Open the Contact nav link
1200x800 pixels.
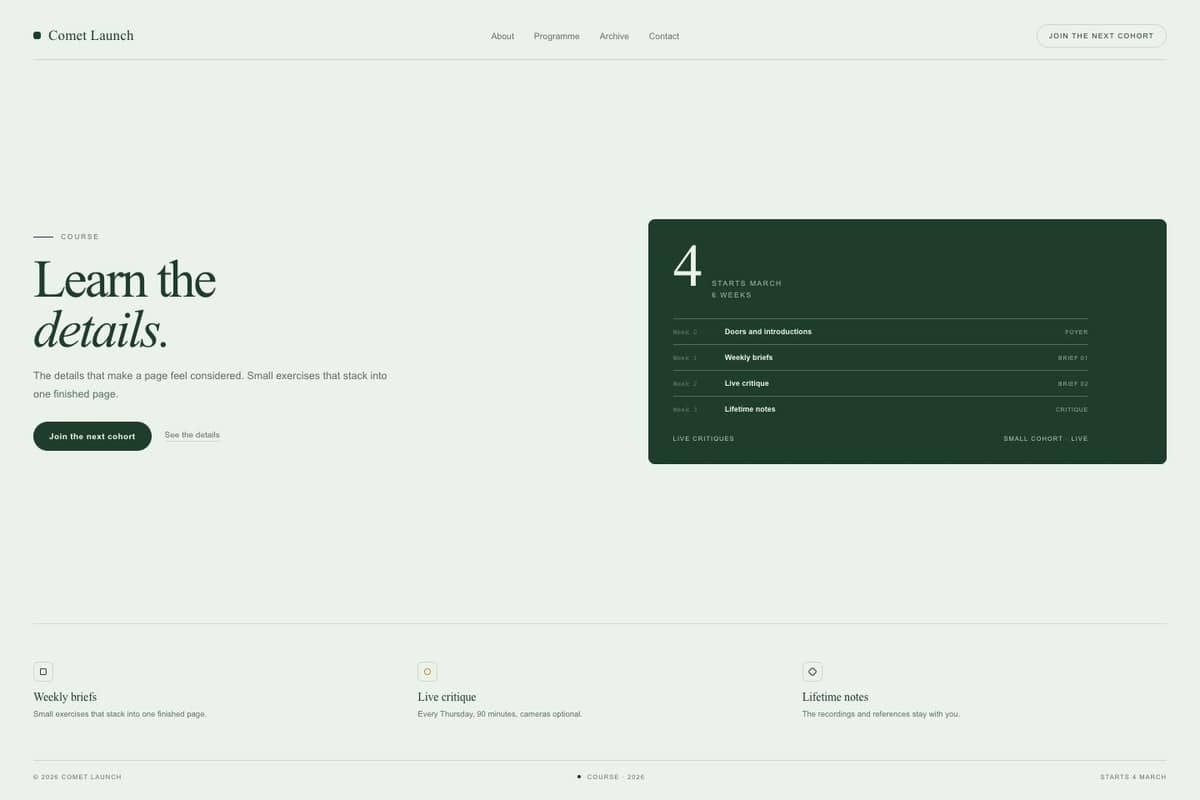pyautogui.click(x=664, y=36)
